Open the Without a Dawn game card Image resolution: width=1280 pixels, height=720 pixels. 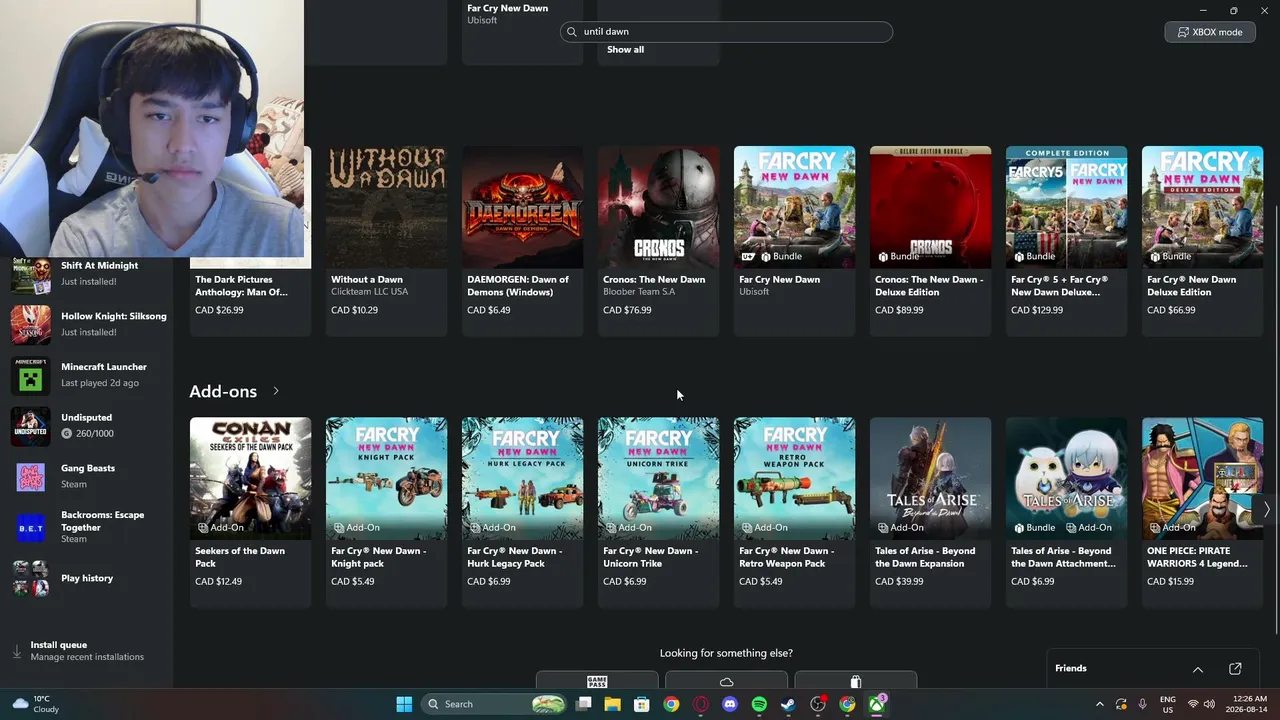pos(386,241)
